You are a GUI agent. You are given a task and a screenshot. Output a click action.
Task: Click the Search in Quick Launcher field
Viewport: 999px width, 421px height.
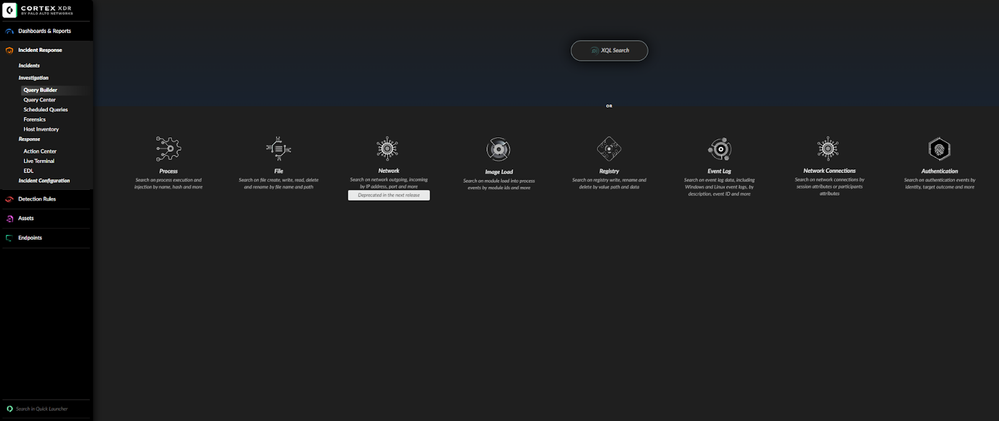tap(47, 409)
